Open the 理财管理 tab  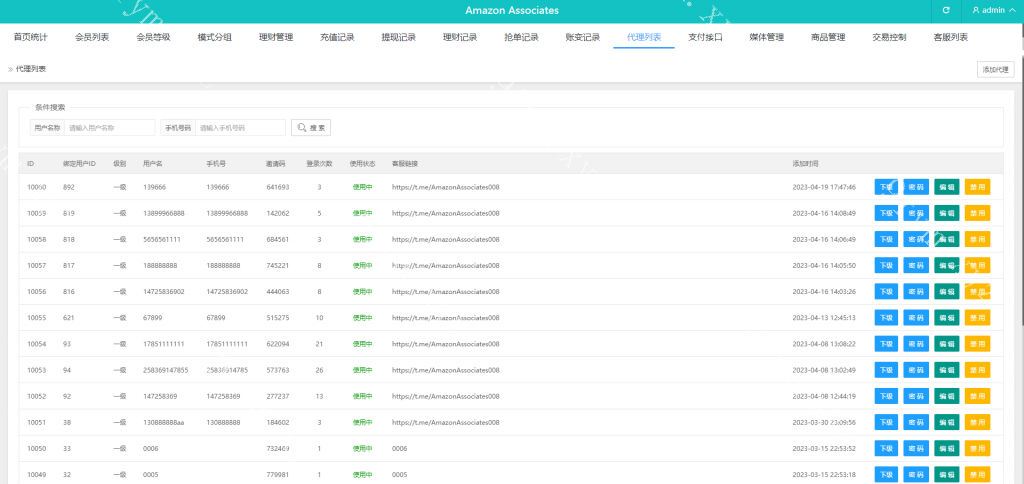[x=276, y=37]
